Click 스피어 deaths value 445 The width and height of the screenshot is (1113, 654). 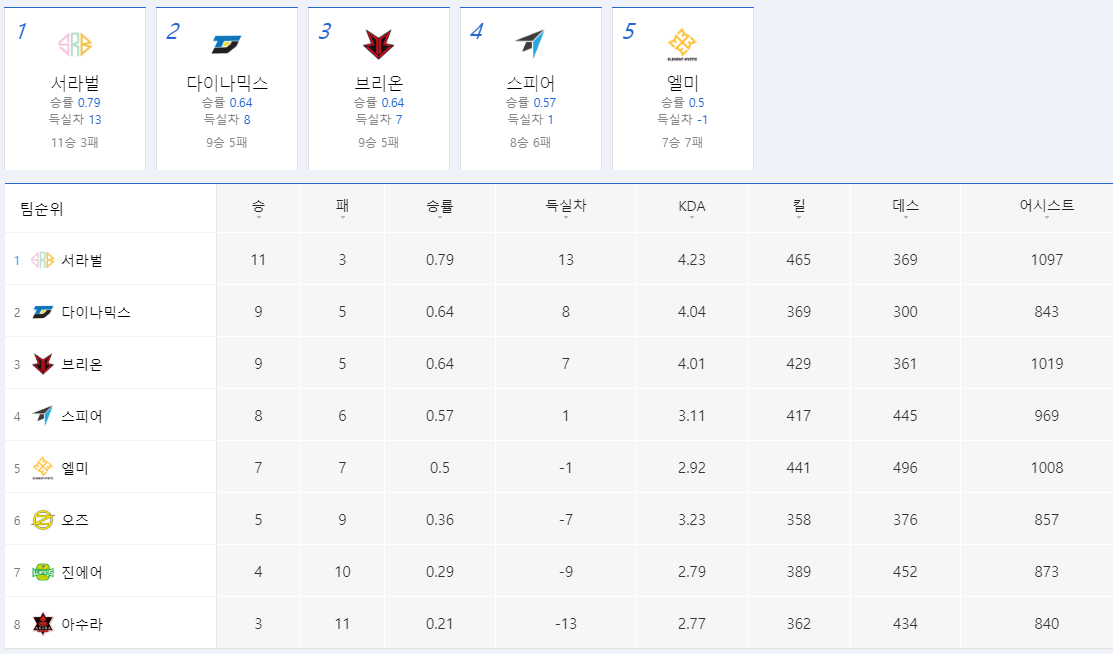coord(905,415)
